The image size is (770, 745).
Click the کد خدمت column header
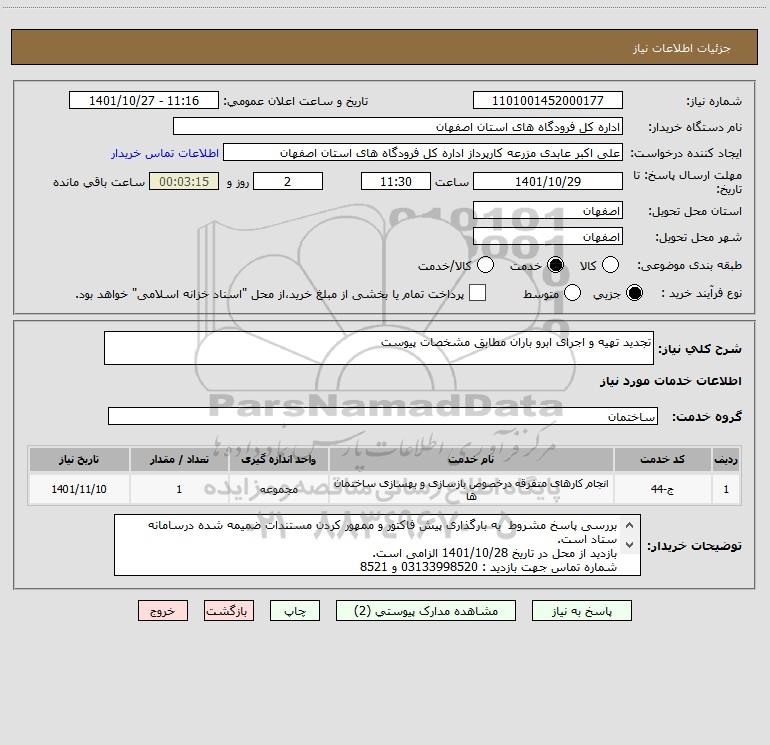(x=662, y=460)
